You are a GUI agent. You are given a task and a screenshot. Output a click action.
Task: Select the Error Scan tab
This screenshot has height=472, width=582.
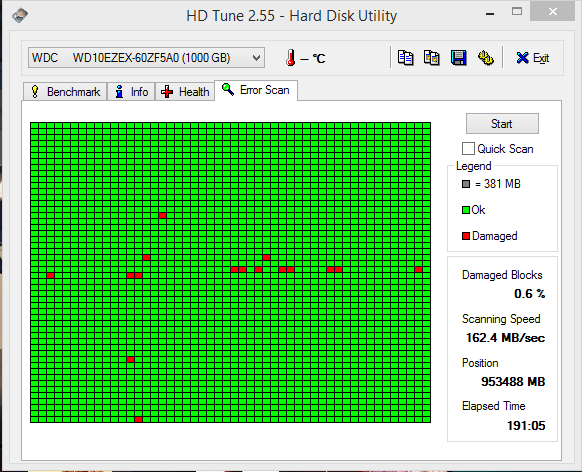click(256, 90)
